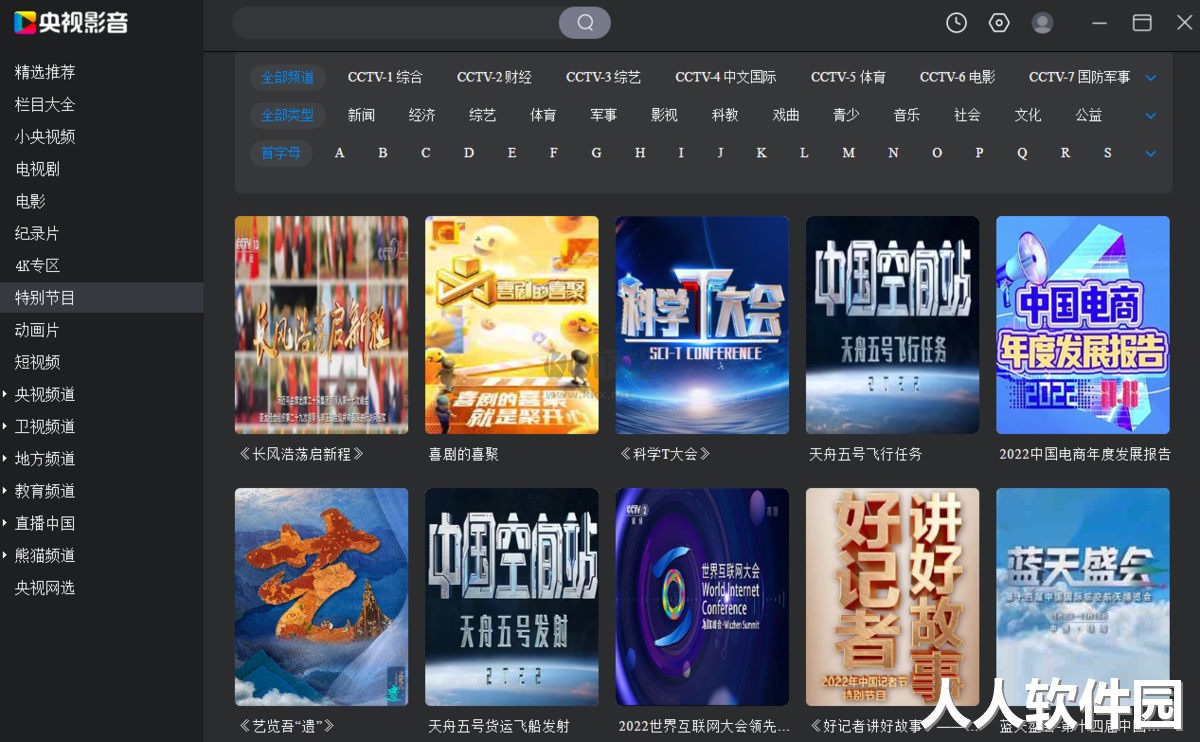Viewport: 1200px width, 742px height.
Task: Open 纪录片 in the sidebar
Action: (38, 233)
